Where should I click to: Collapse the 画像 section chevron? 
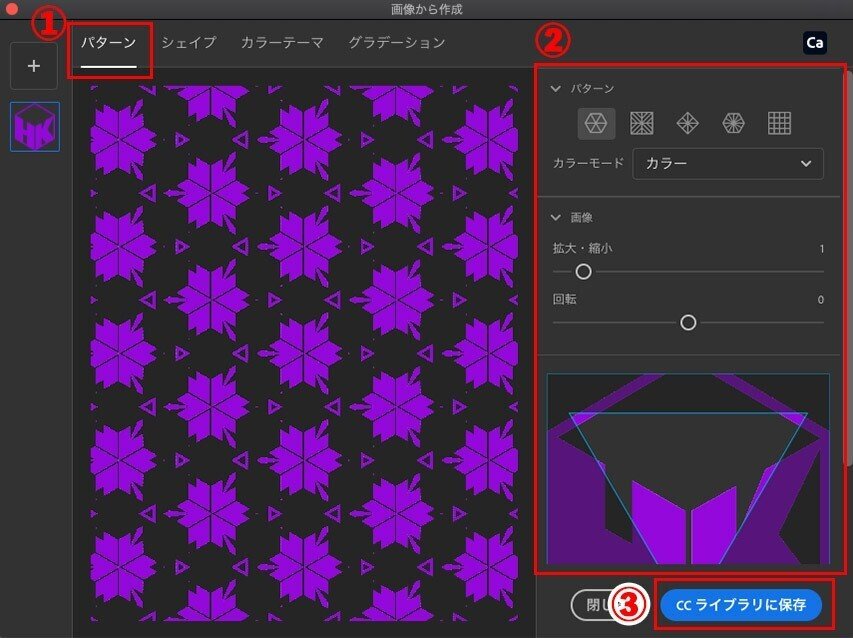tap(555, 218)
